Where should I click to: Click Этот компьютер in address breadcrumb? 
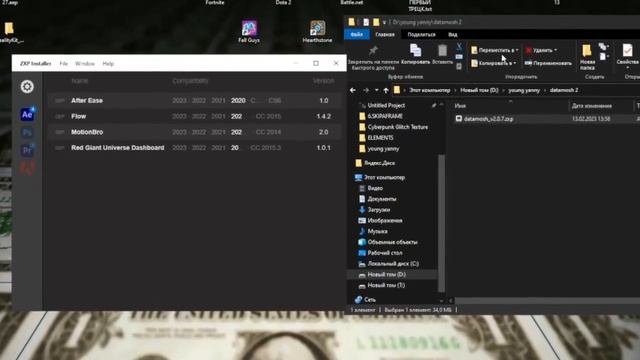(430, 90)
